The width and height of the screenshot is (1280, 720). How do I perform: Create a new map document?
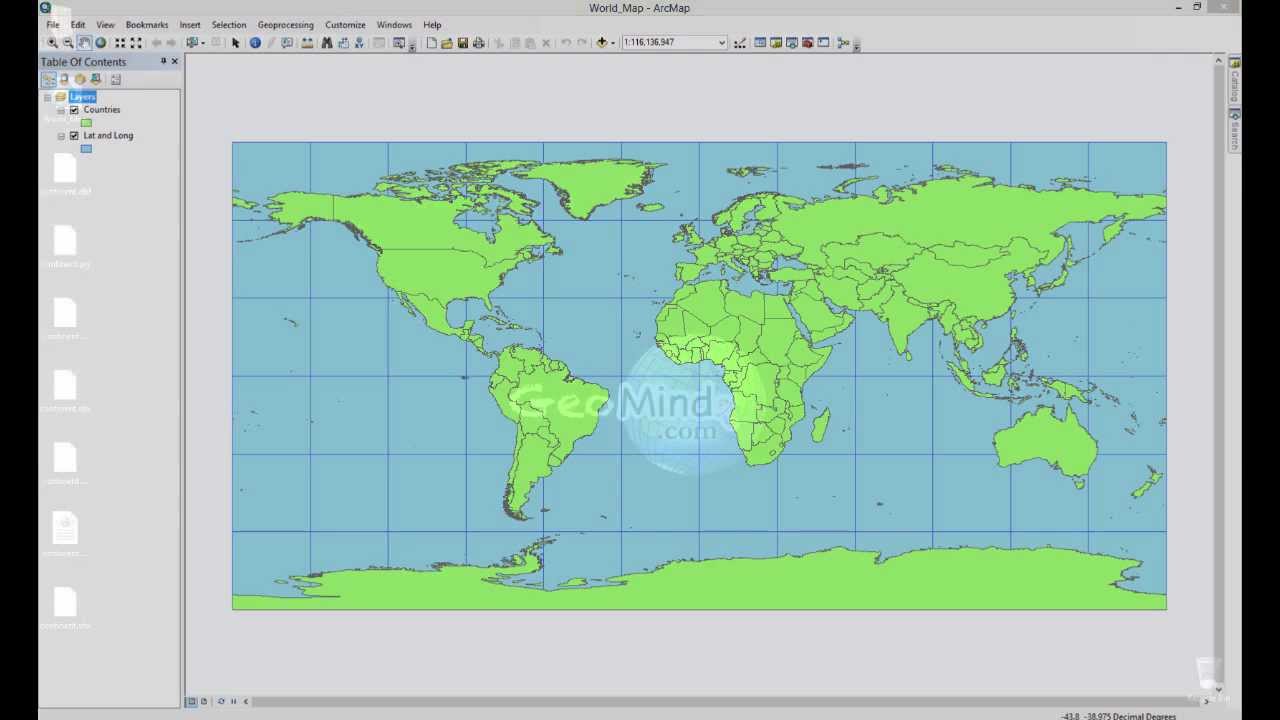(x=431, y=42)
